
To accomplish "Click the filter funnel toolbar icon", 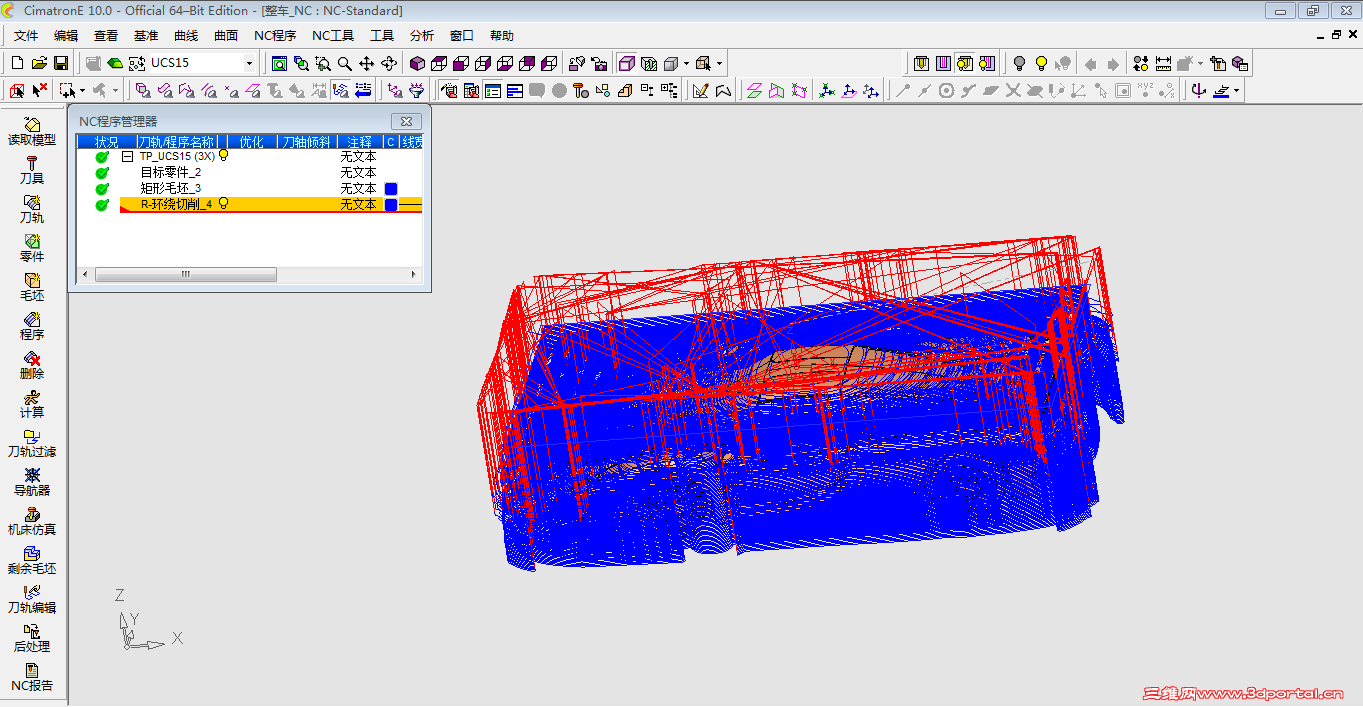I will coord(417,90).
